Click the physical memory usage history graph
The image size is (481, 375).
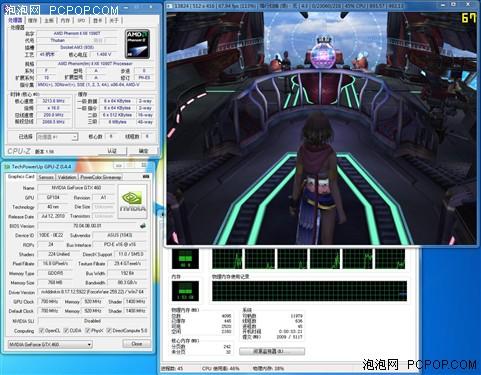[309, 291]
